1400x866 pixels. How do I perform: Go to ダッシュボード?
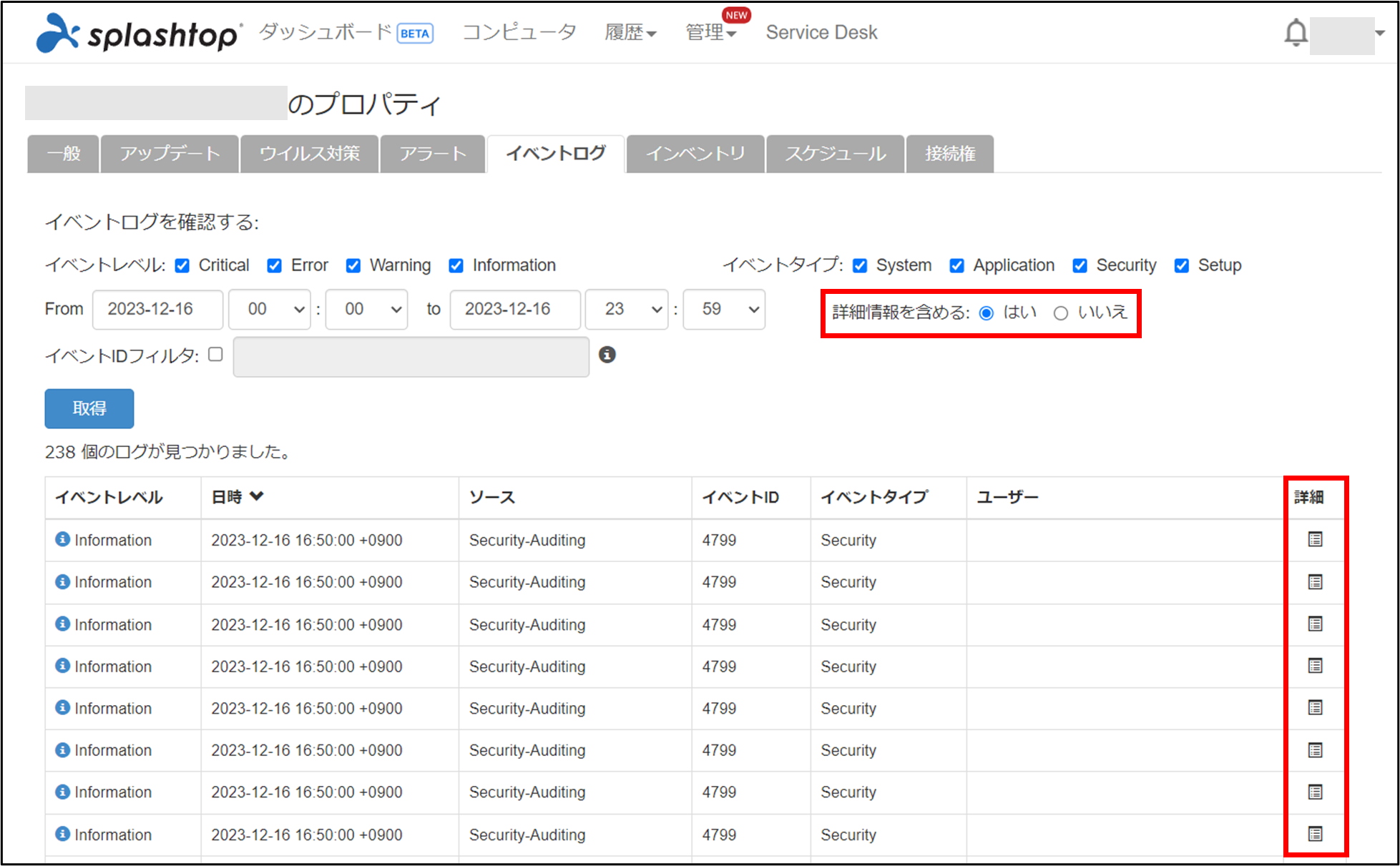(x=325, y=32)
